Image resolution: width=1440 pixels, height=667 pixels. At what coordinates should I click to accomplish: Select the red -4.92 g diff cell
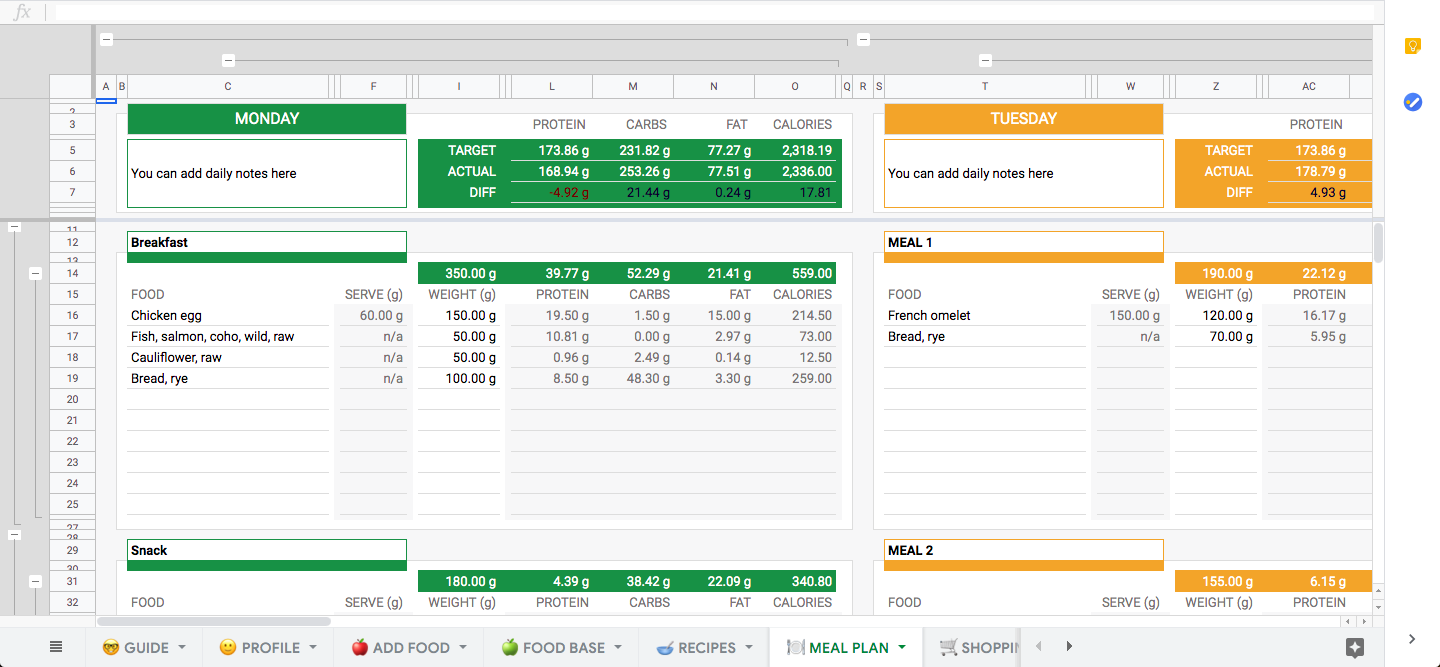(x=552, y=192)
